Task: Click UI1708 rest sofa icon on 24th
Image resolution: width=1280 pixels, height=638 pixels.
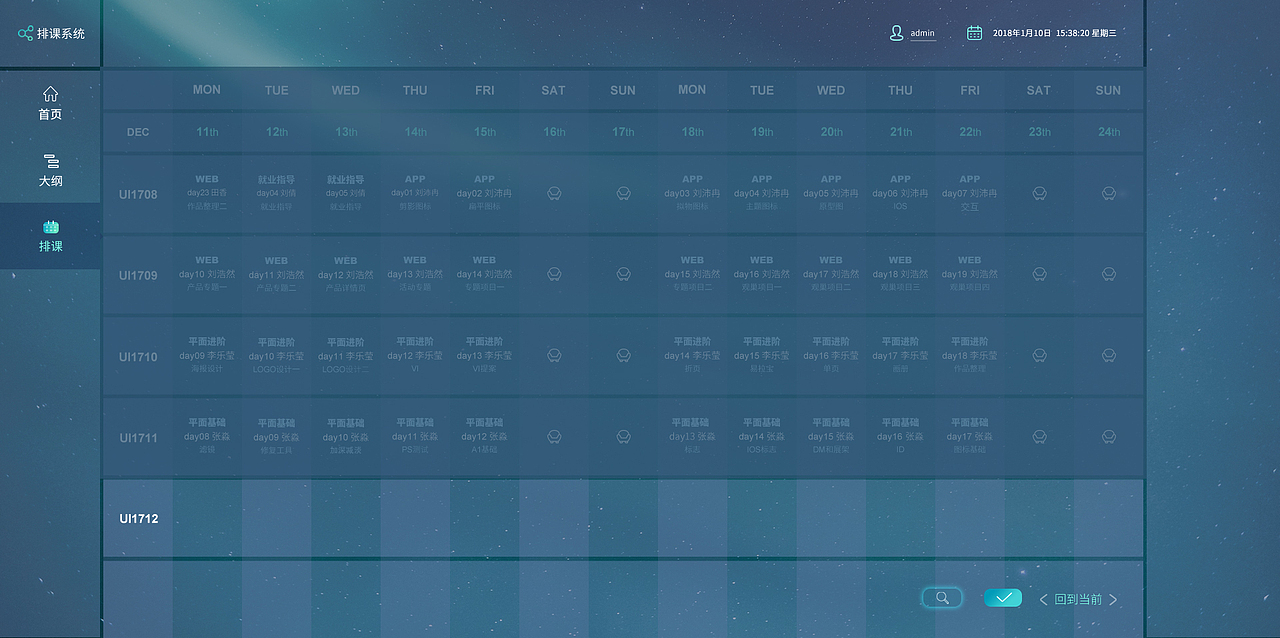Action: 1108,193
